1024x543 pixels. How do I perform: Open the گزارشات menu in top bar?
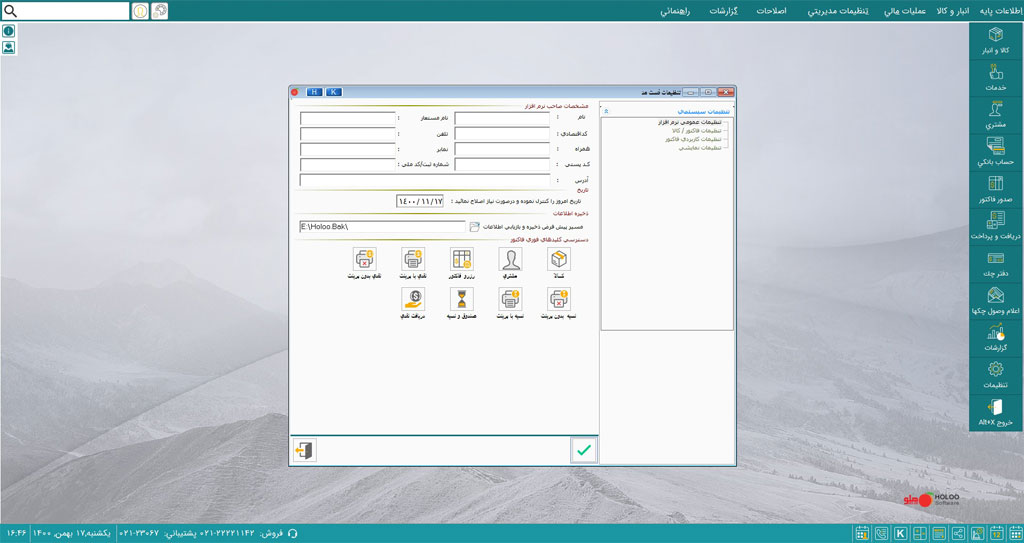tap(724, 11)
